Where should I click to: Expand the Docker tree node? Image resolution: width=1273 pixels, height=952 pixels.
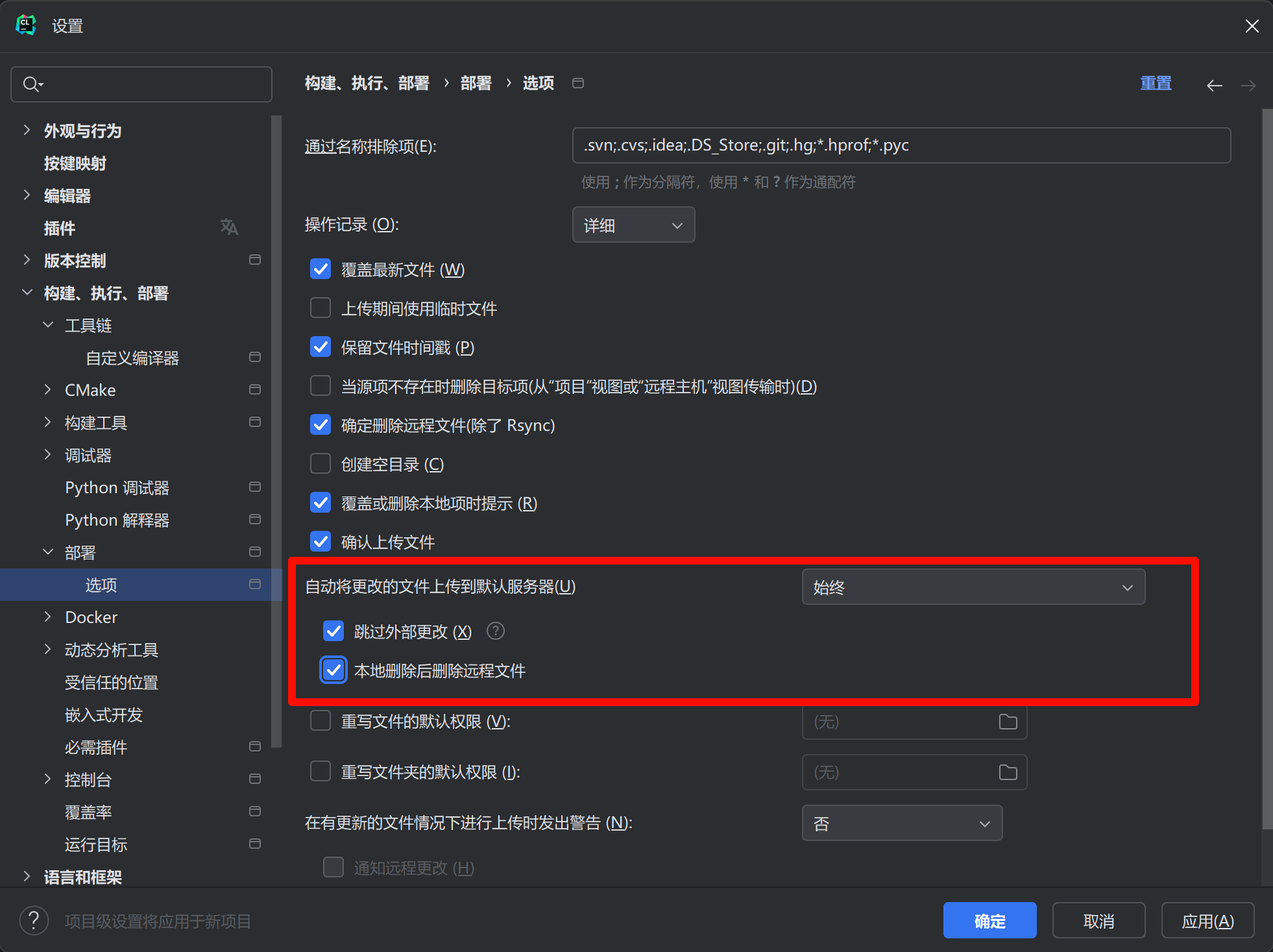(x=48, y=617)
